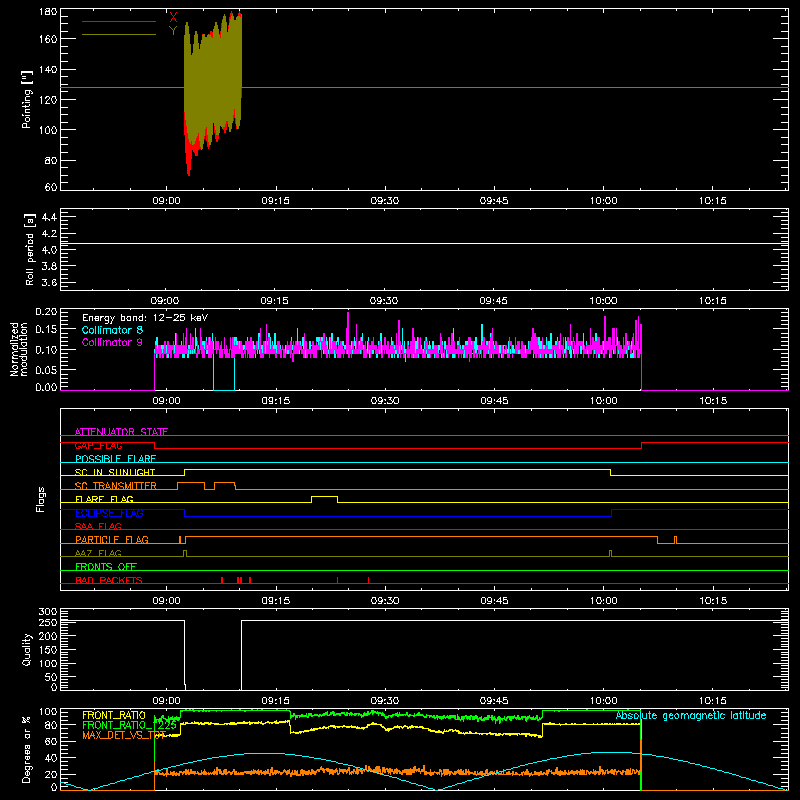
Task: Click the ECLIPSE_FLAG label
Action: pos(109,513)
